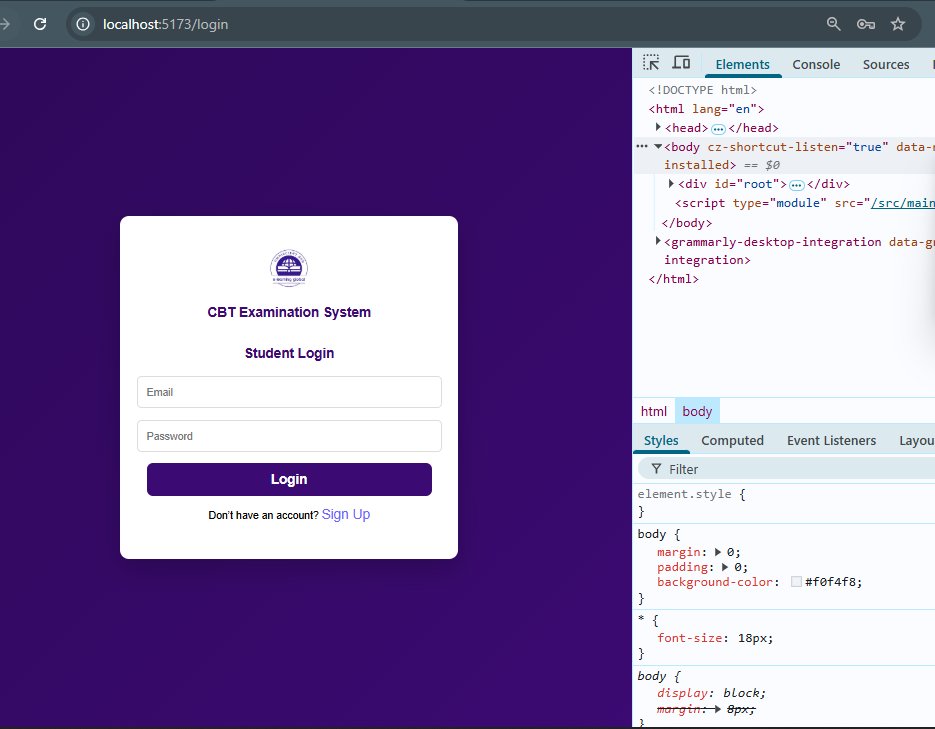The image size is (935, 729).
Task: Click the Login button
Action: [x=289, y=479]
